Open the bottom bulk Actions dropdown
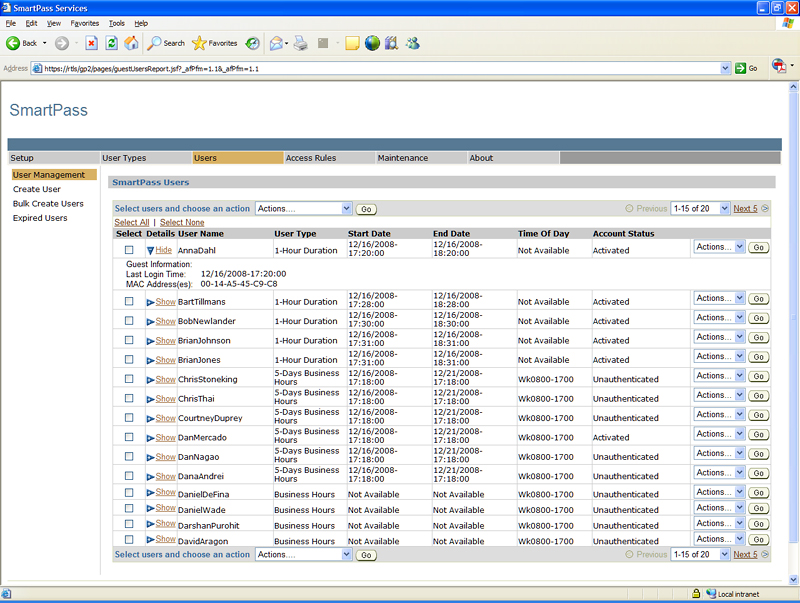 [304, 554]
